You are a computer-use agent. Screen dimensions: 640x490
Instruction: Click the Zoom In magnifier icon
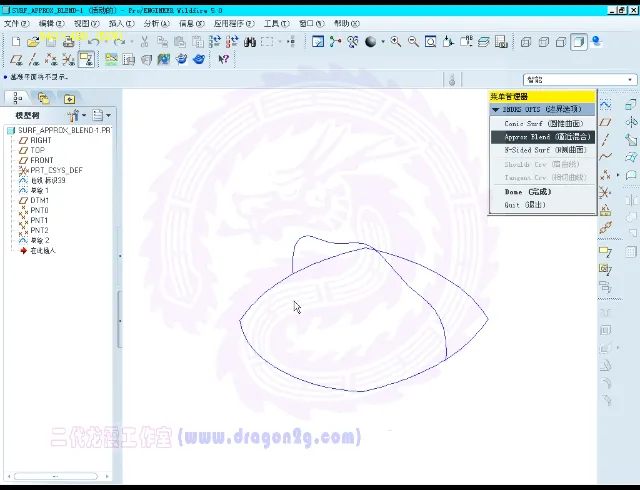(x=396, y=42)
